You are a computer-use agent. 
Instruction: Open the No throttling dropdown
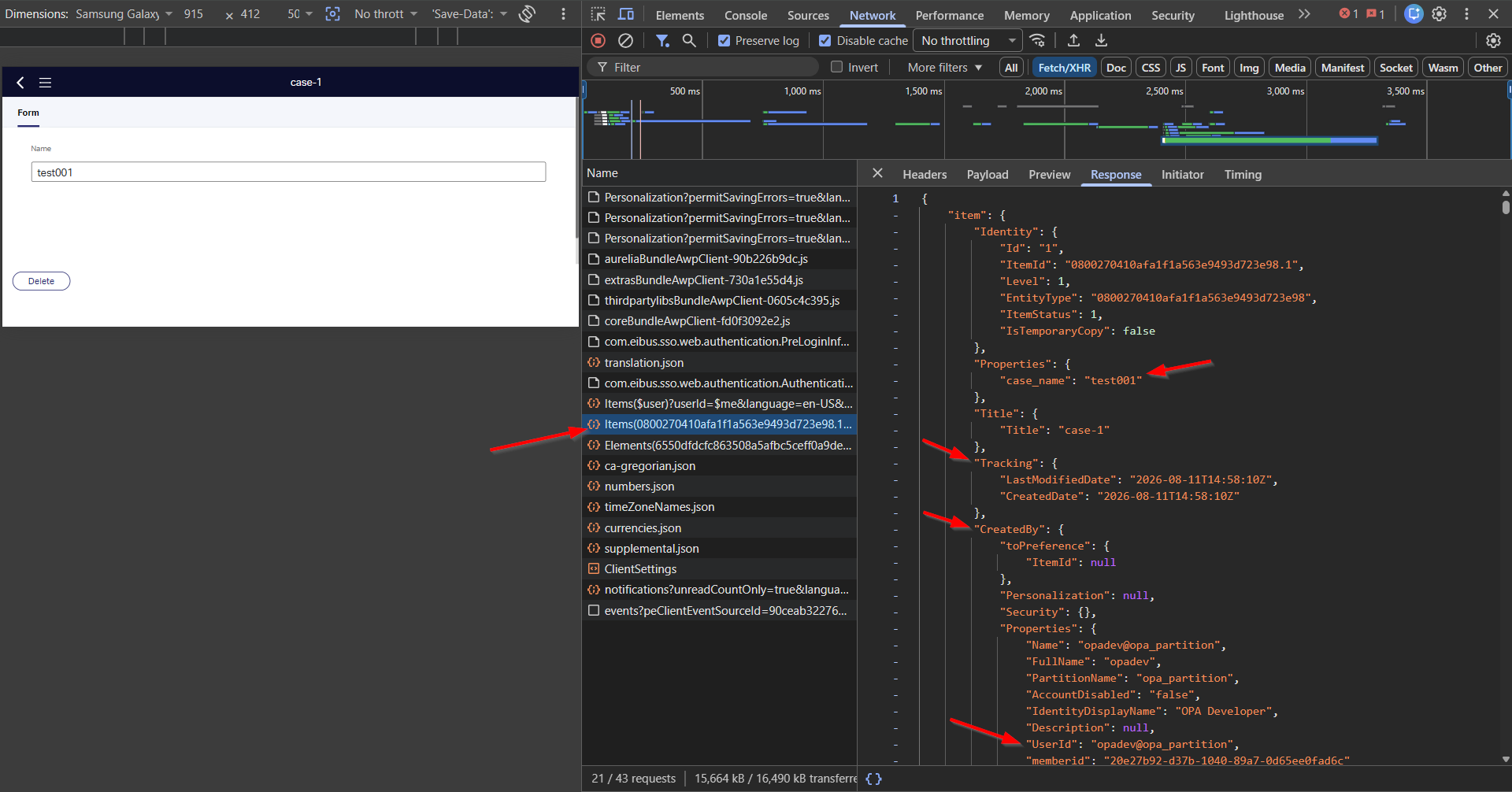[x=968, y=40]
